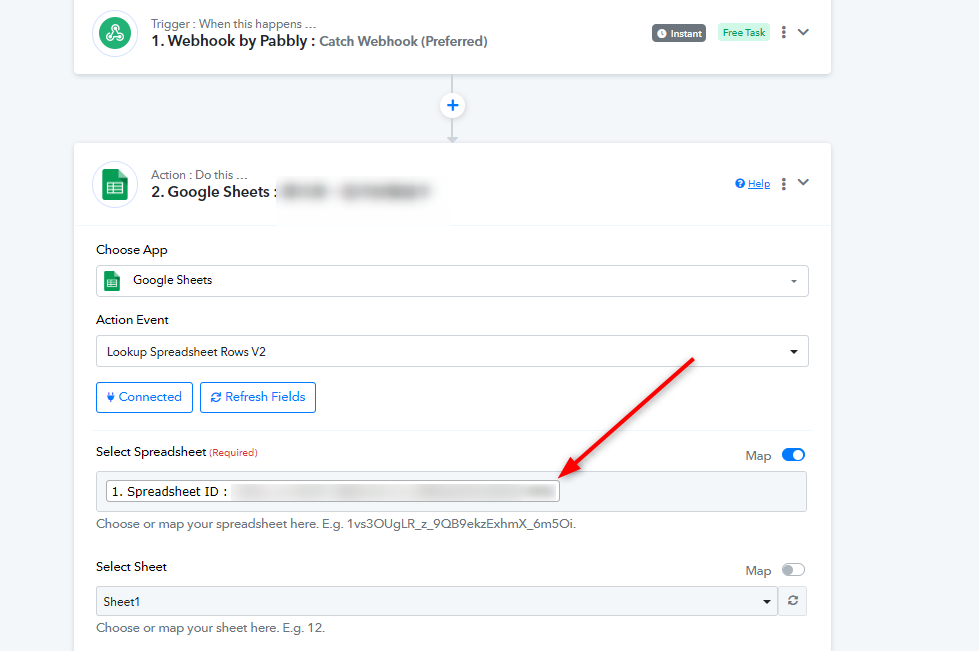979x651 pixels.
Task: Click the Connected button
Action: (x=144, y=398)
